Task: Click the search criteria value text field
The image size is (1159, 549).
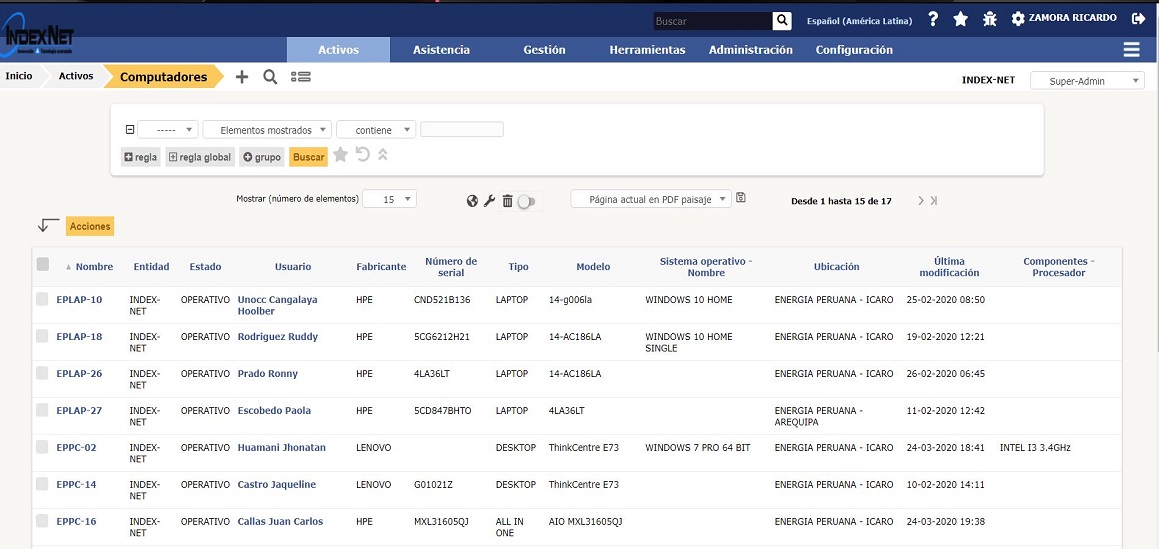Action: pyautogui.click(x=462, y=130)
